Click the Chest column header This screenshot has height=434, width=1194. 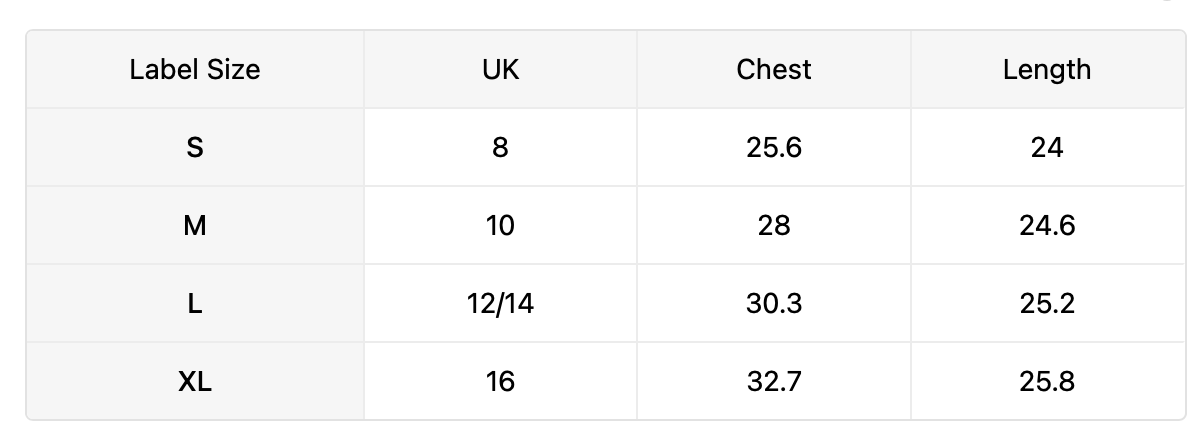[774, 69]
